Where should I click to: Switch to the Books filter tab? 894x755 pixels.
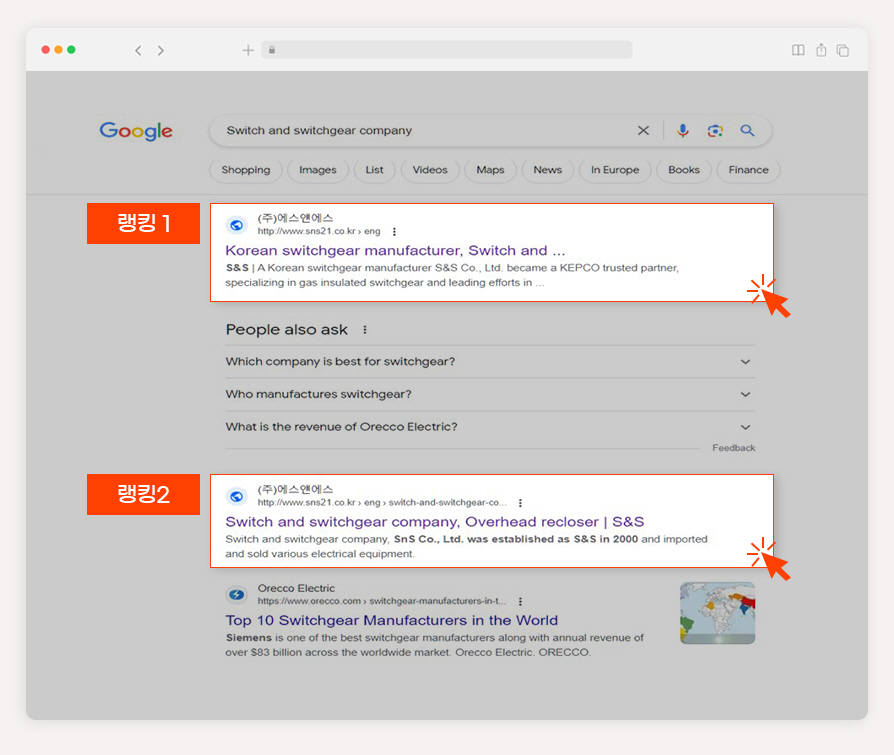pyautogui.click(x=684, y=170)
